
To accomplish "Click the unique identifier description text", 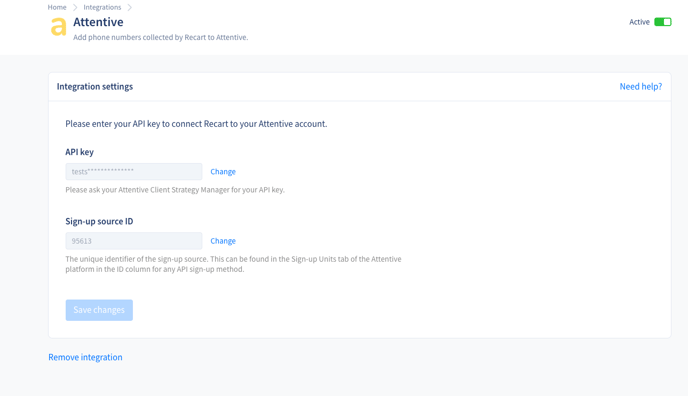I will [233, 264].
